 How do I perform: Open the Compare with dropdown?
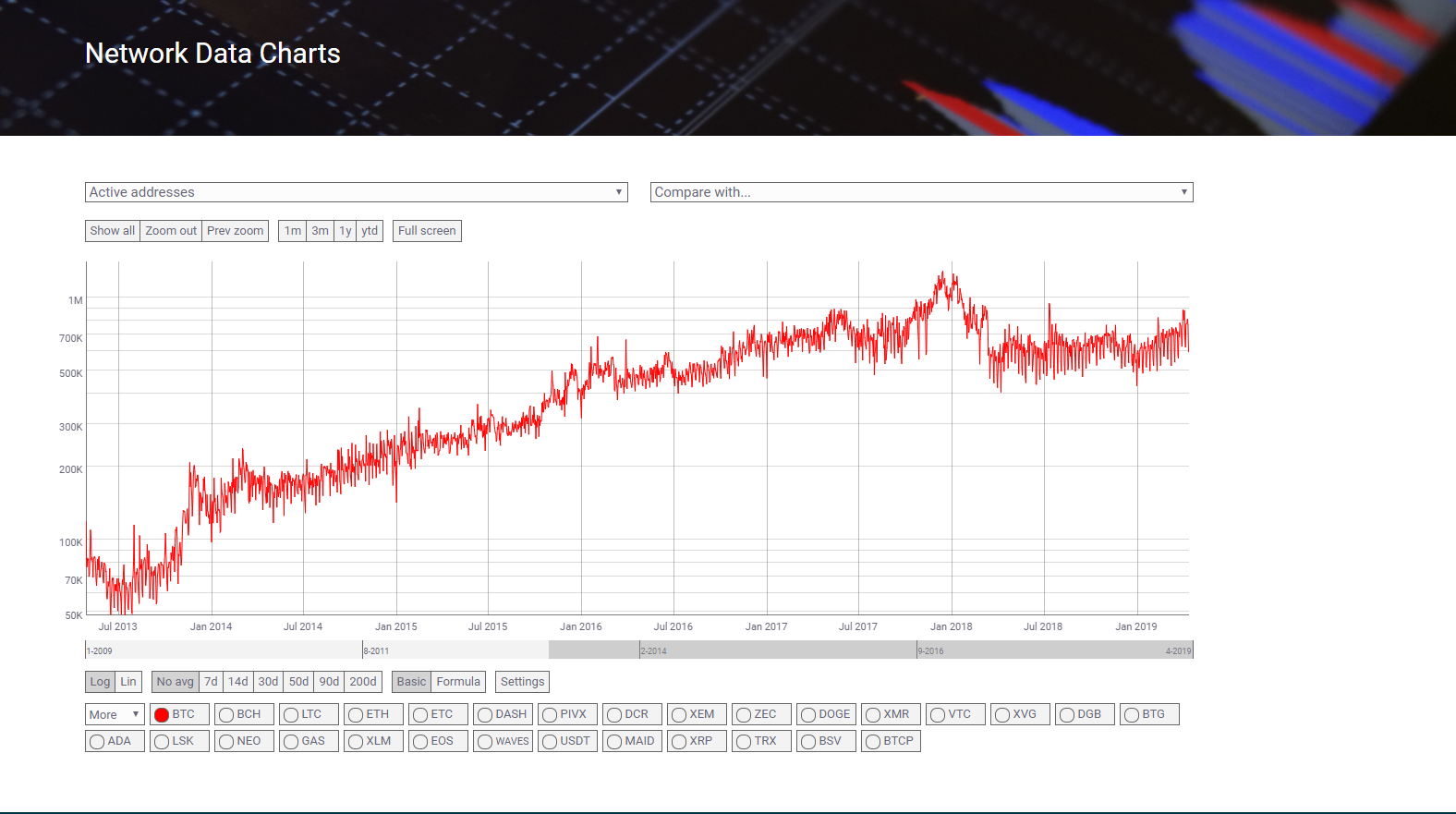pyautogui.click(x=921, y=192)
